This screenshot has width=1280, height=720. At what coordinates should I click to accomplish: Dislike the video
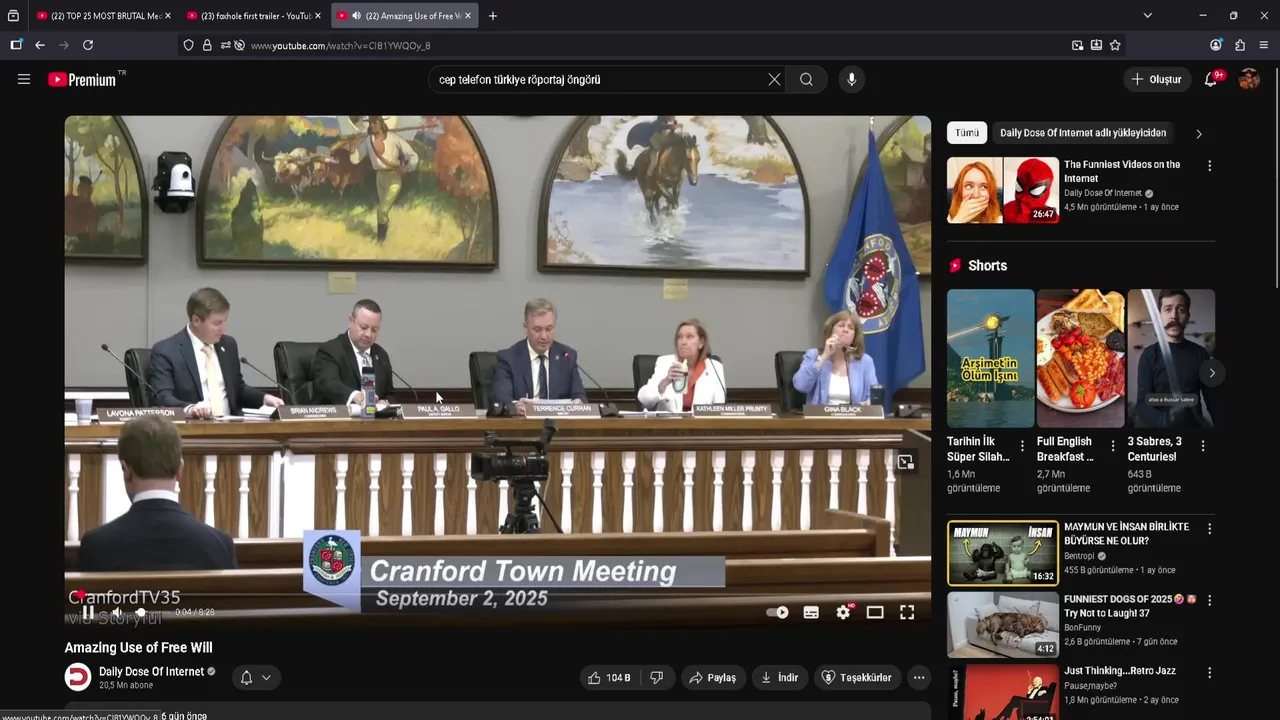tap(656, 677)
